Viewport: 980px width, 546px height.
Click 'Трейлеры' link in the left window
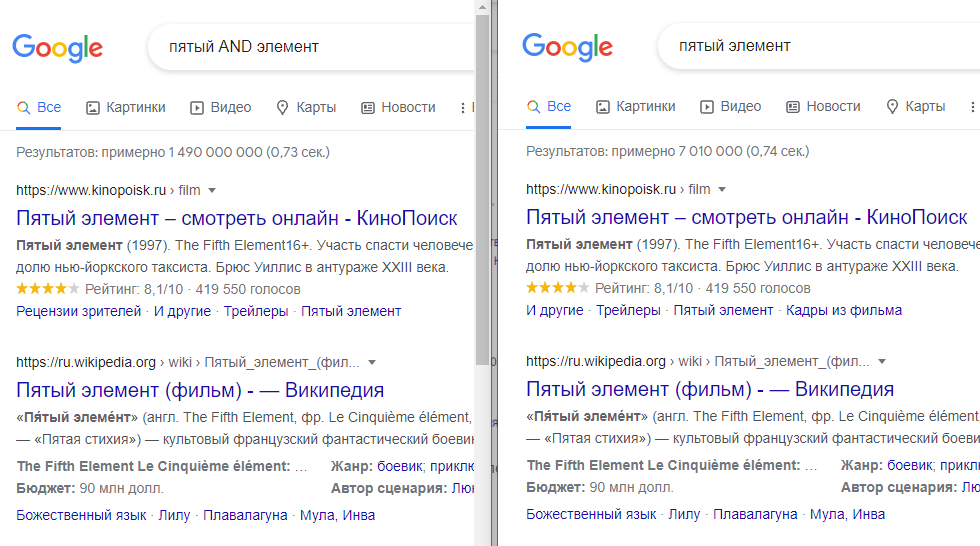click(256, 311)
